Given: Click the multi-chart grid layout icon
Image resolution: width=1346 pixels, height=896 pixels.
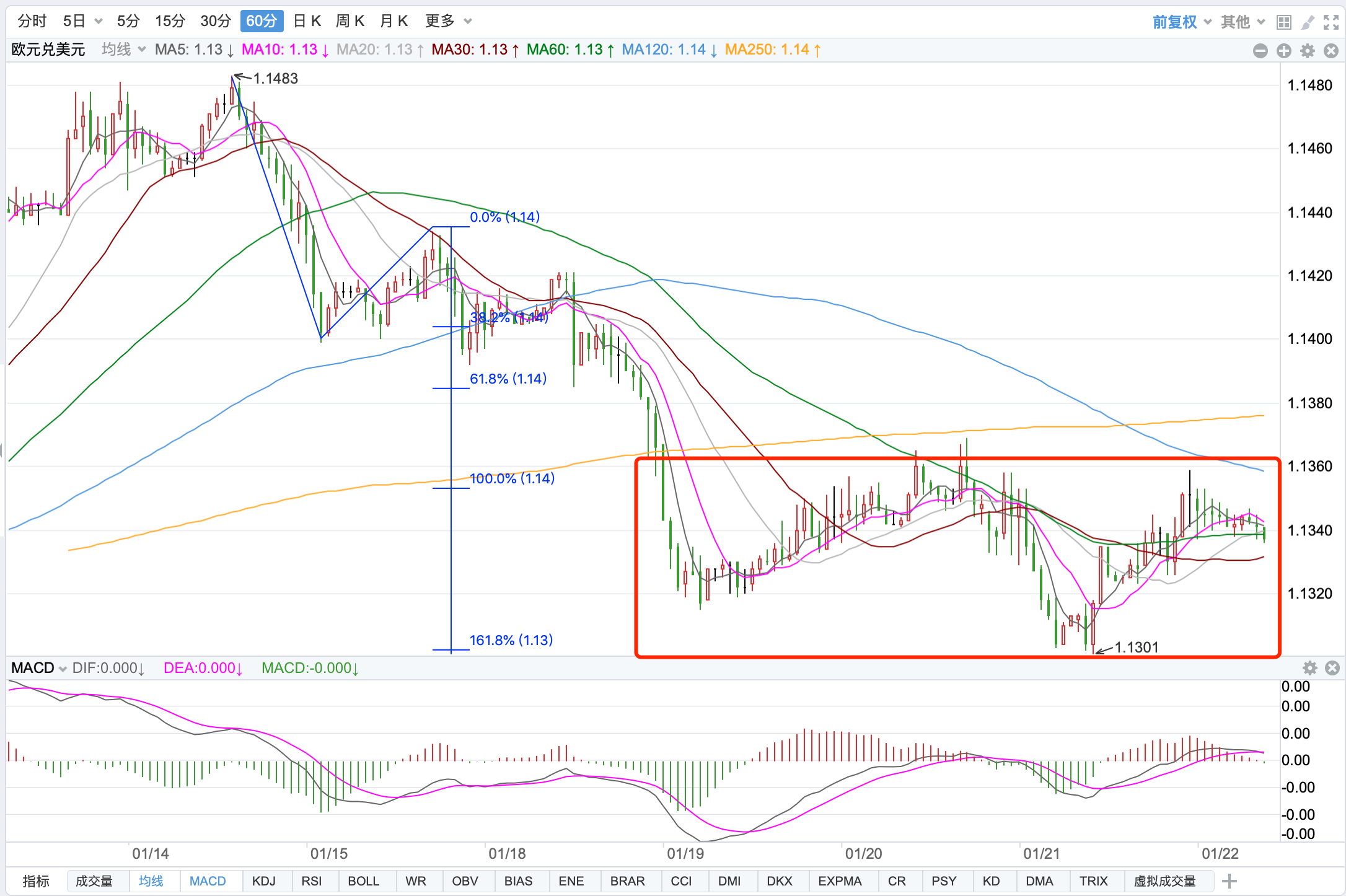Looking at the screenshot, I should (1284, 22).
